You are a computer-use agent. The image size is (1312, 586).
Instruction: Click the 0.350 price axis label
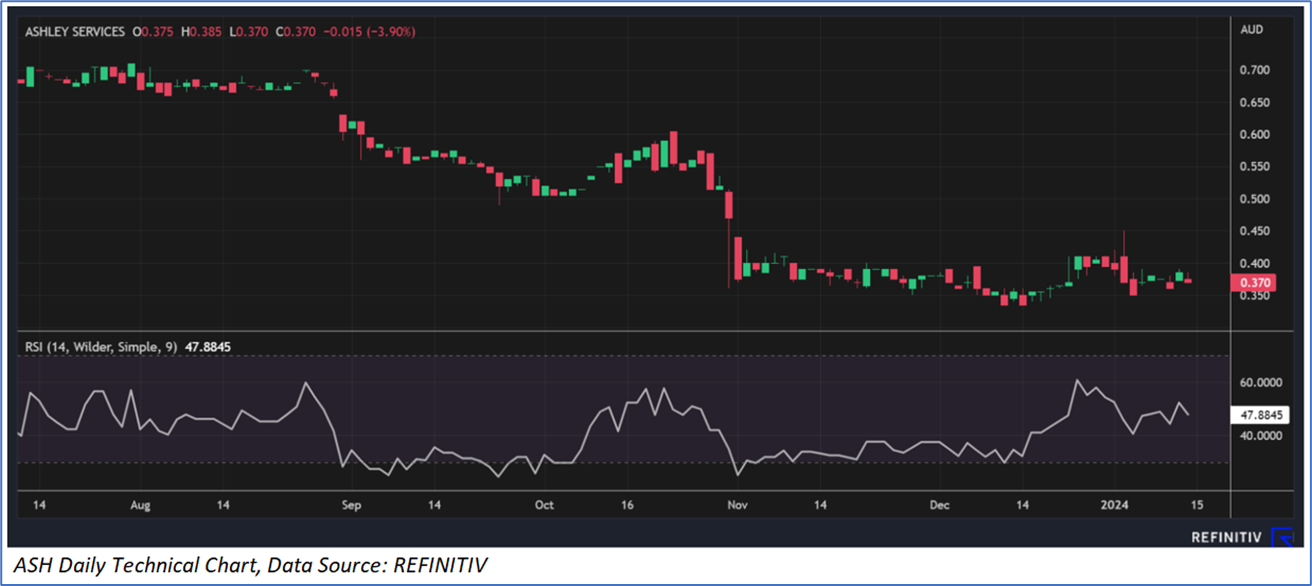(1255, 297)
